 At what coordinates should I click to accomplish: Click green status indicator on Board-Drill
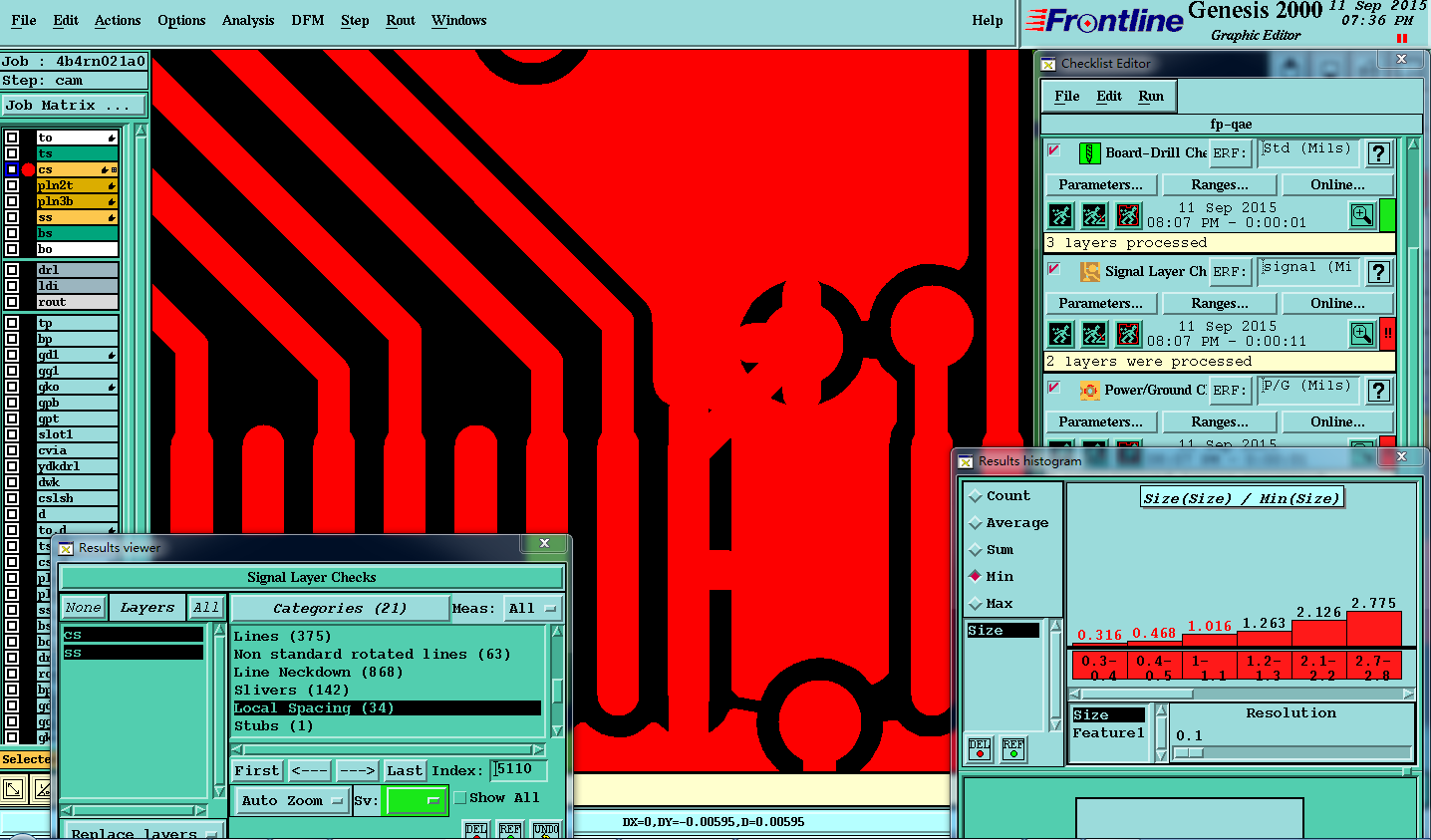point(1387,215)
